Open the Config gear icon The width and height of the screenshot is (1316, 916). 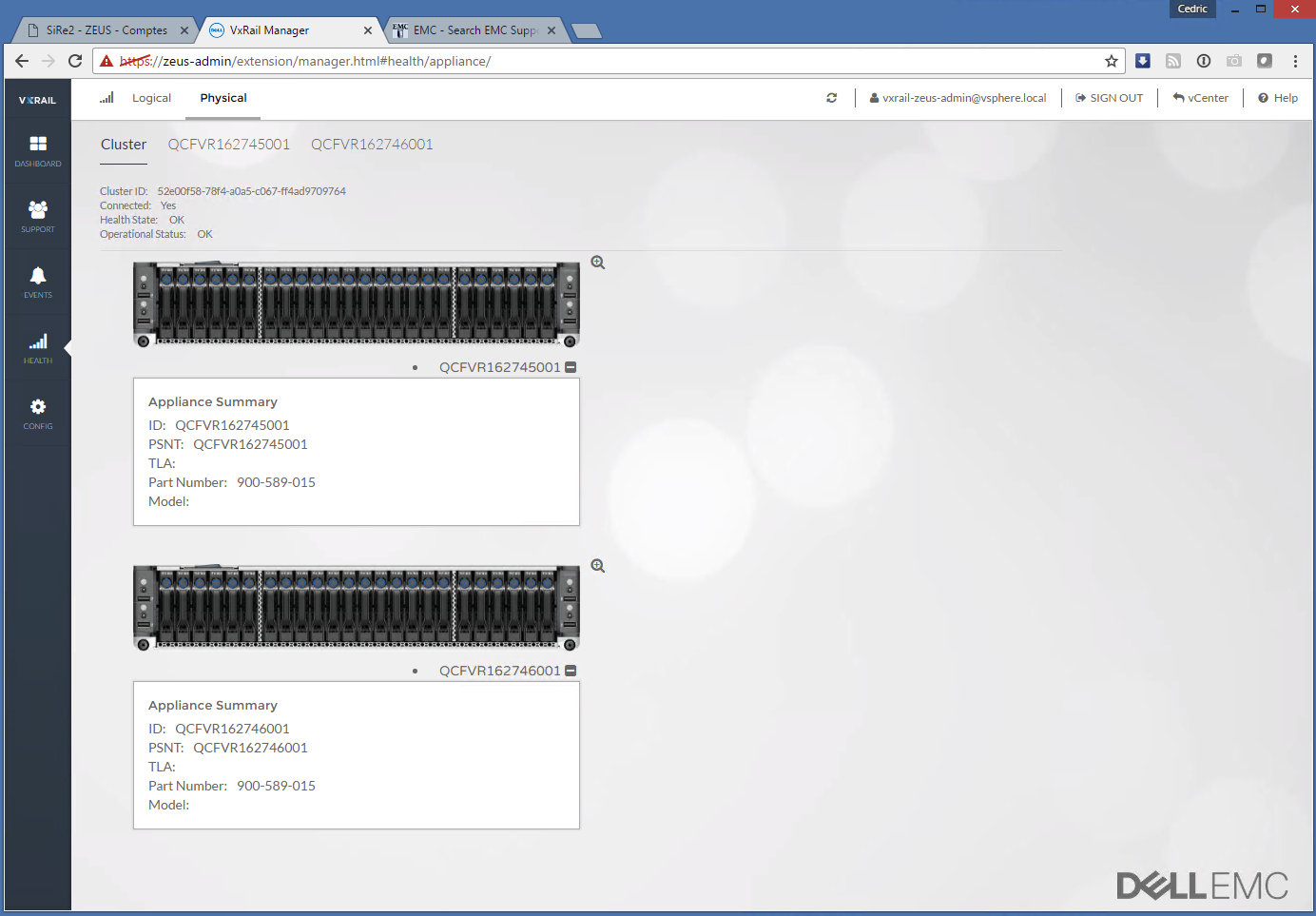coord(38,413)
